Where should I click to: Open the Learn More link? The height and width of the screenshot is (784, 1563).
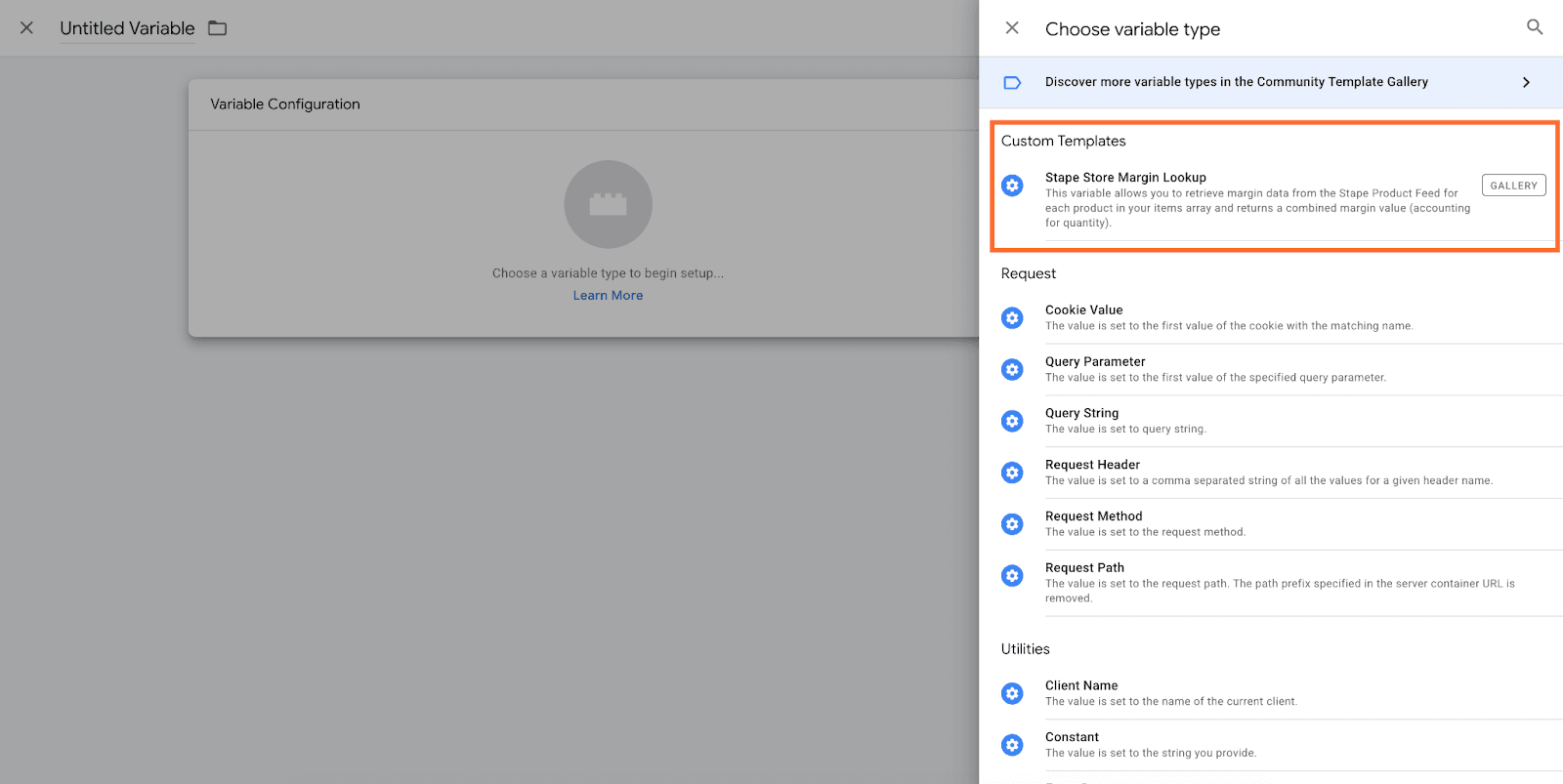pos(608,296)
